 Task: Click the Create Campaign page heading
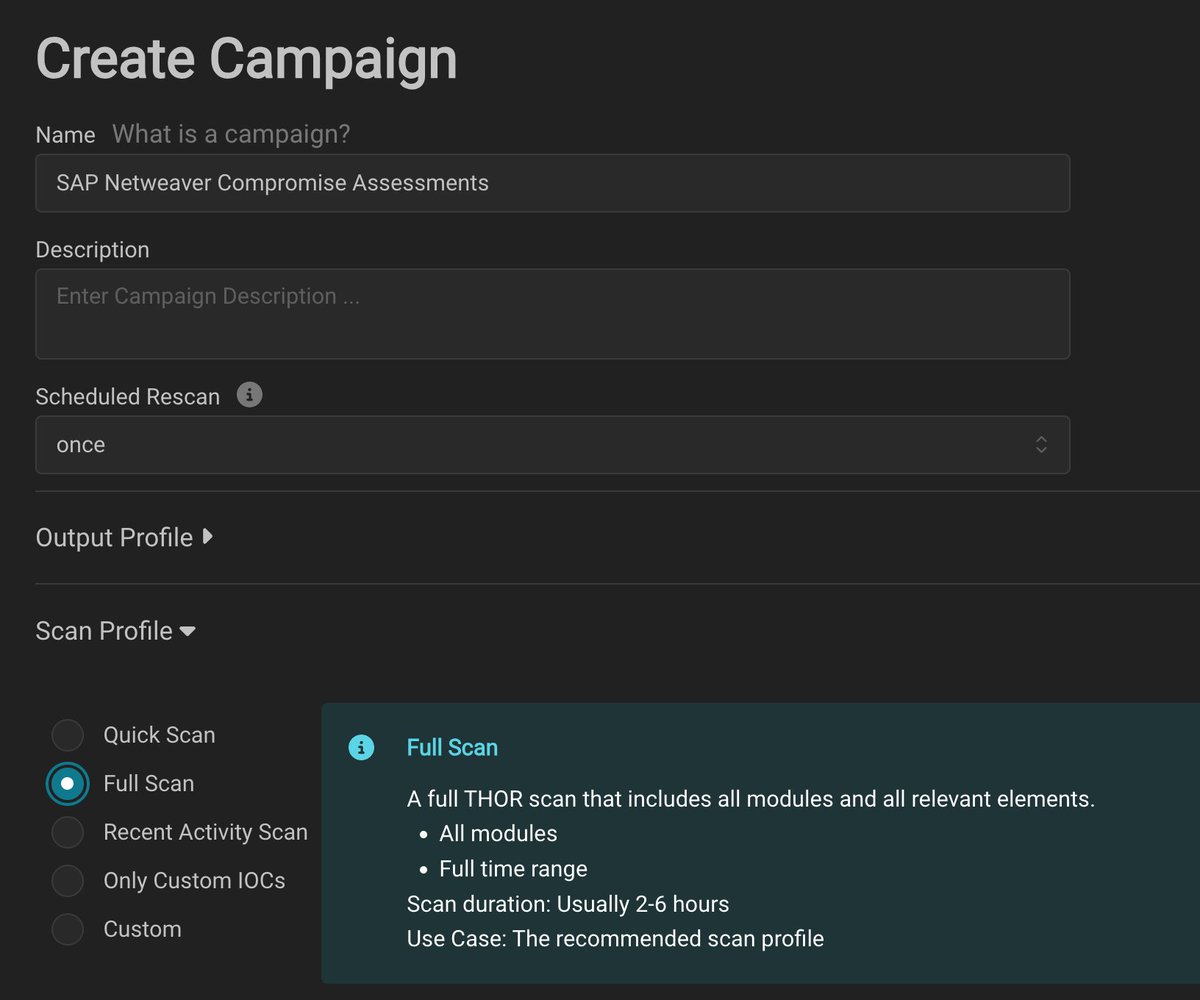point(246,59)
